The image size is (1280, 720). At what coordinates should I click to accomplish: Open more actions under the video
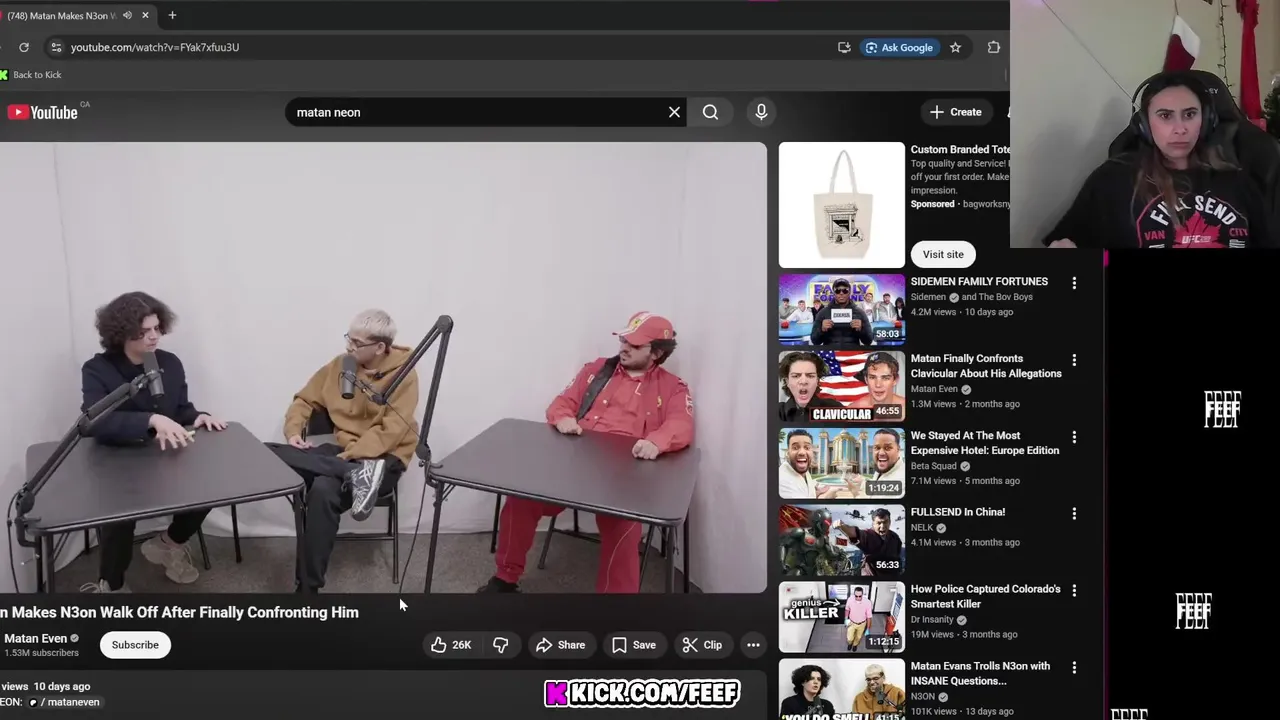pyautogui.click(x=753, y=645)
